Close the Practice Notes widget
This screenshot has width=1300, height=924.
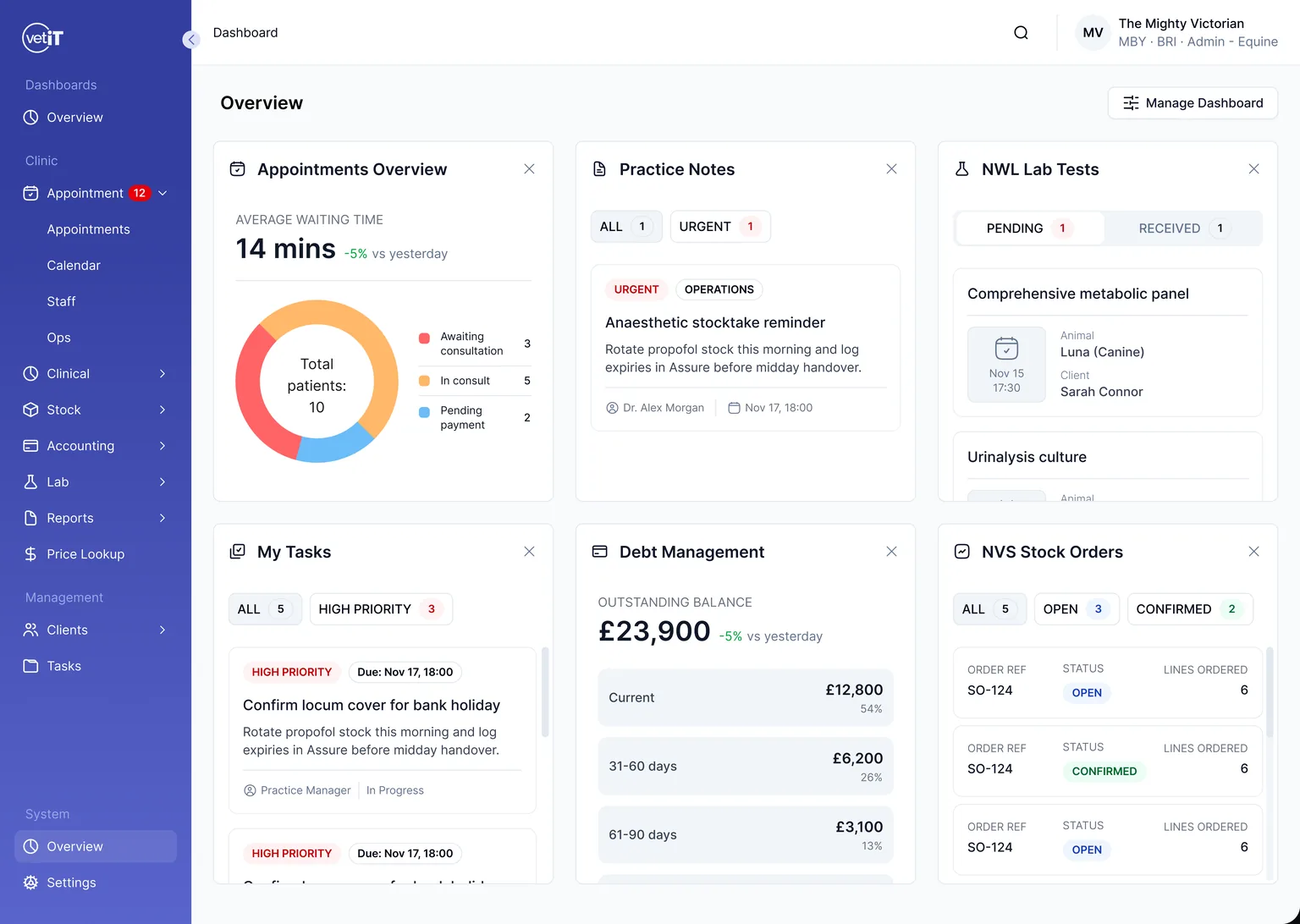pos(891,169)
